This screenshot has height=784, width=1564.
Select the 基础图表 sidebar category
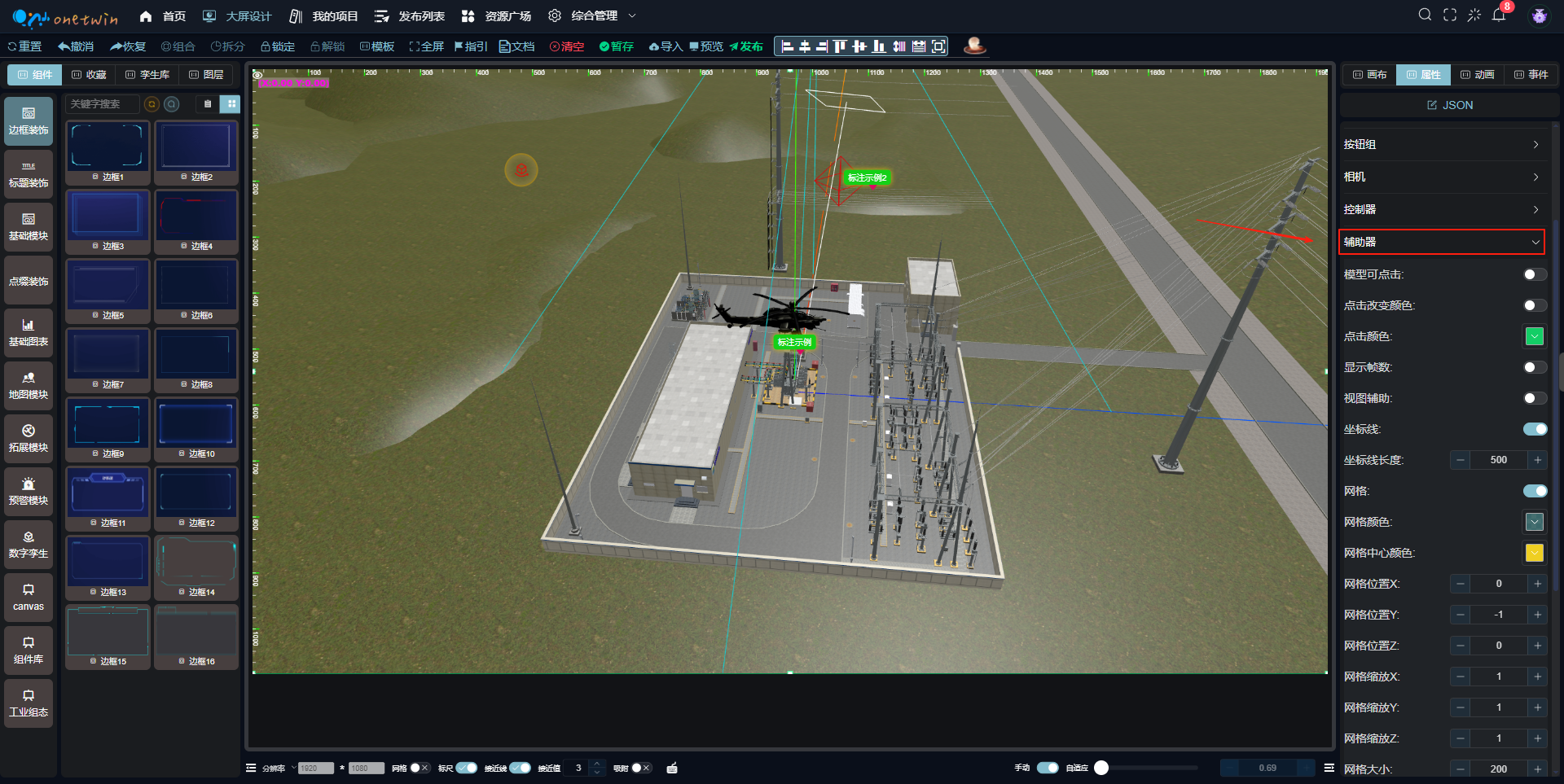click(29, 333)
